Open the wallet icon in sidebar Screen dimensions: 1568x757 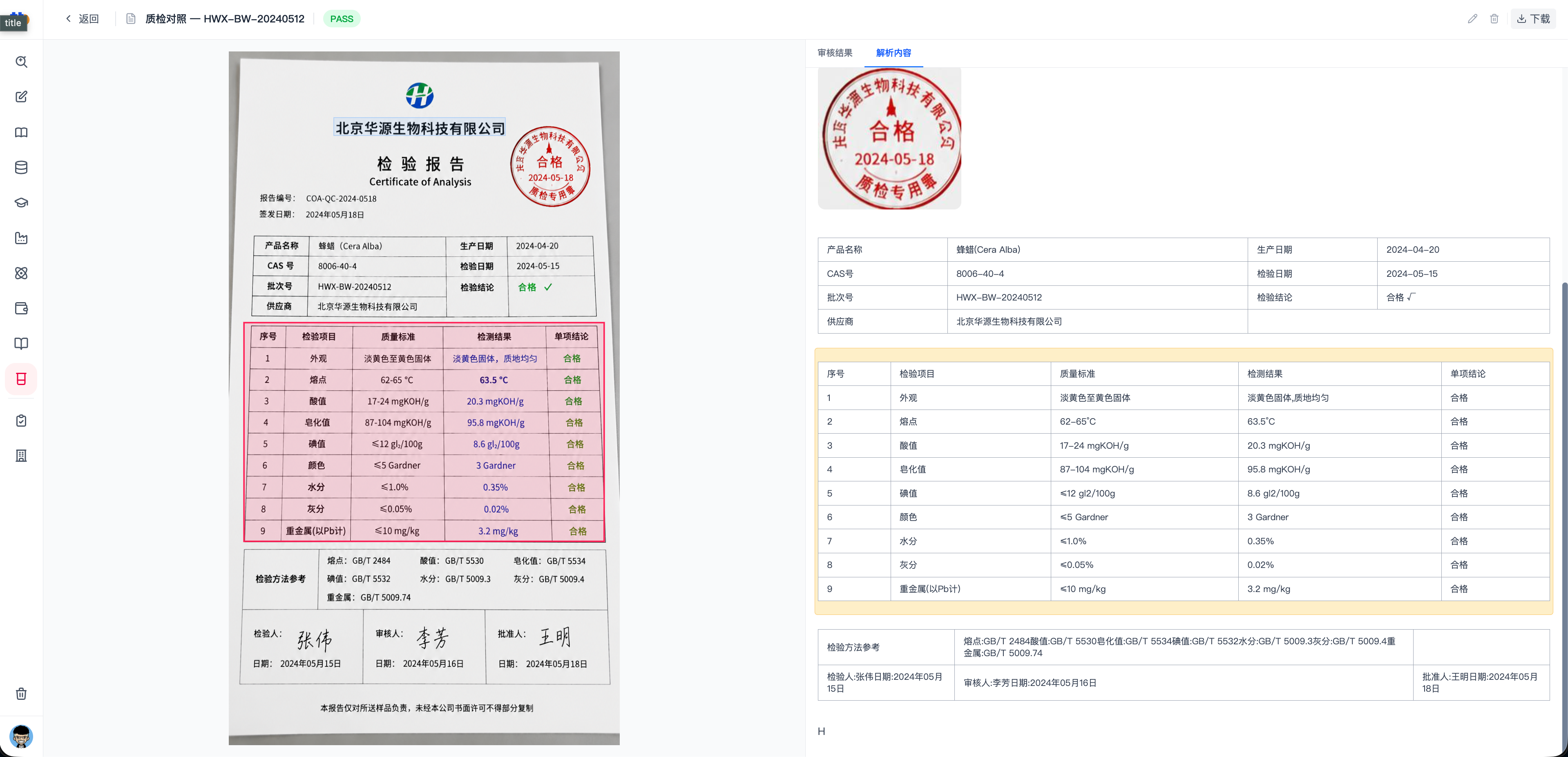21,309
